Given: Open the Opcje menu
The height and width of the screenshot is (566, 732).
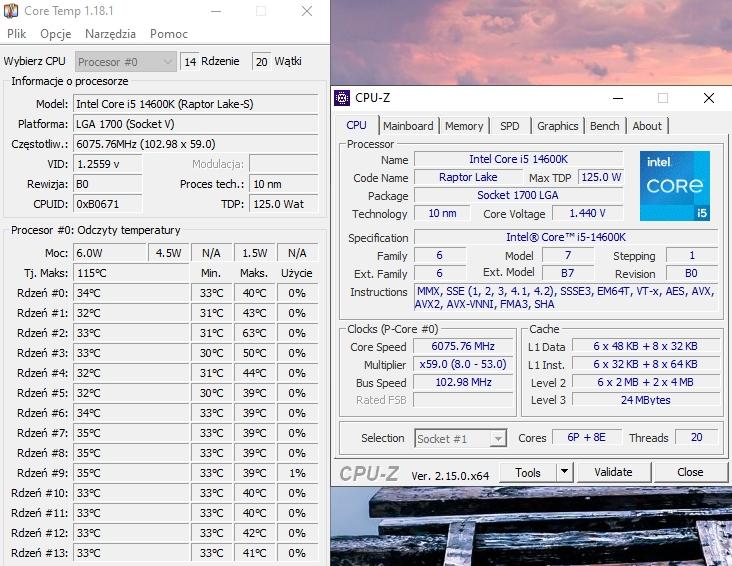Looking at the screenshot, I should point(55,34).
